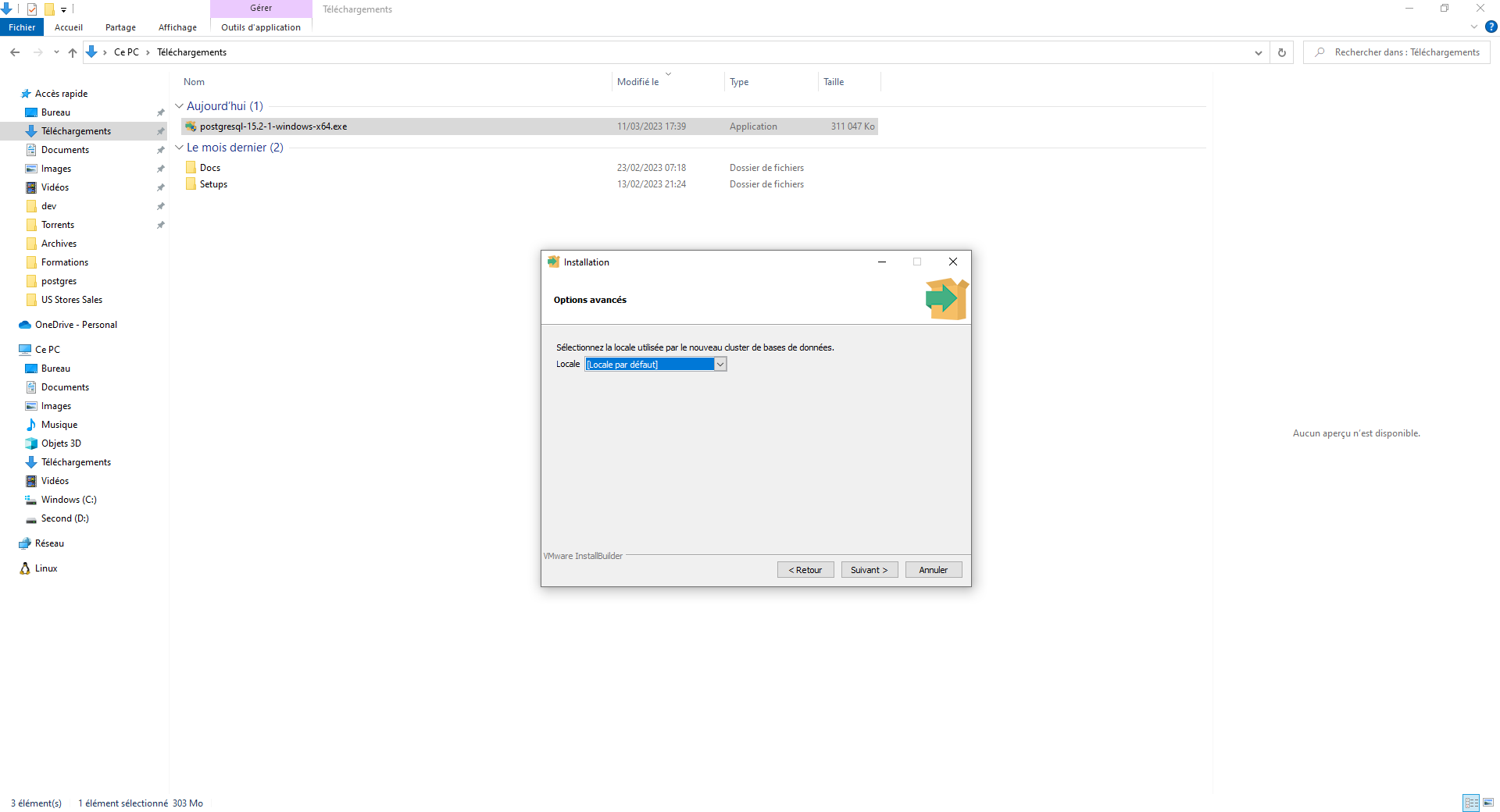Click Annuler button in installer
The image size is (1500, 812).
(934, 570)
